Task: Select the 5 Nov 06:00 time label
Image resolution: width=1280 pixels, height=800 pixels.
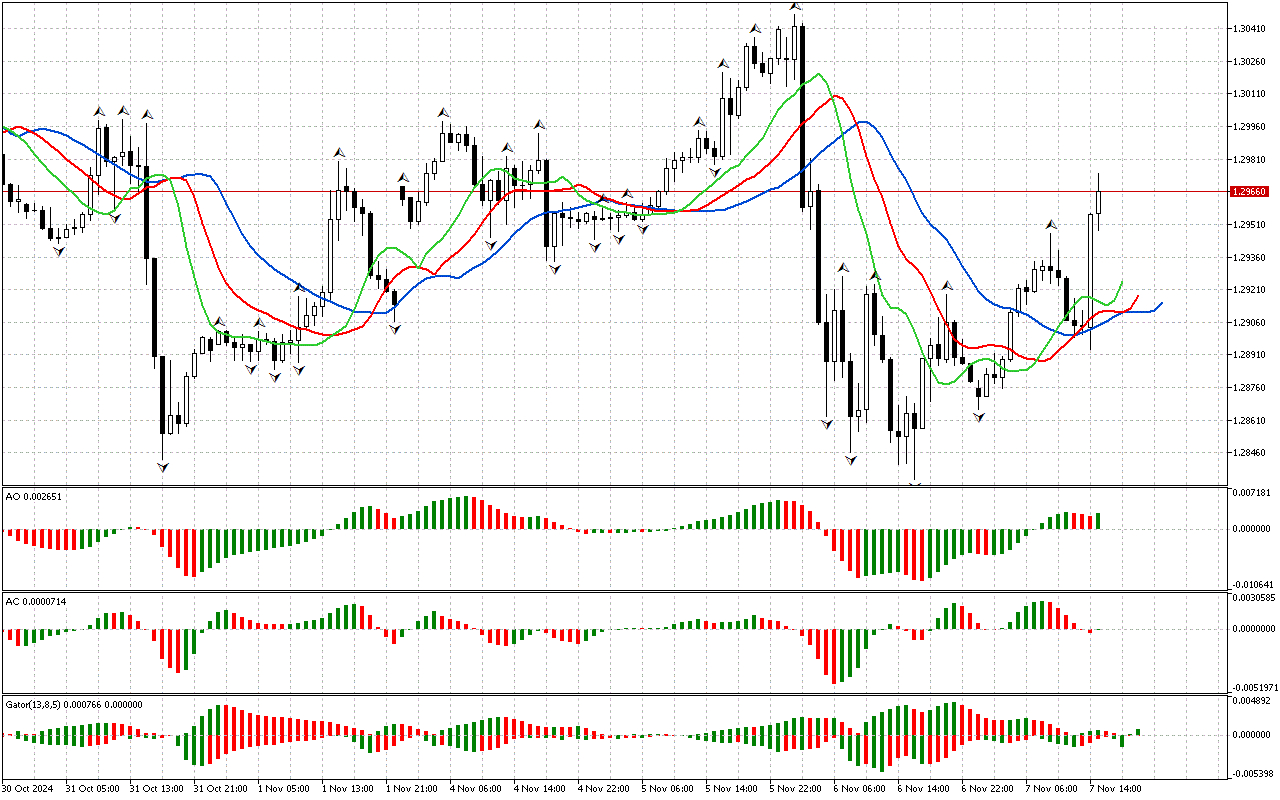Action: tap(670, 788)
